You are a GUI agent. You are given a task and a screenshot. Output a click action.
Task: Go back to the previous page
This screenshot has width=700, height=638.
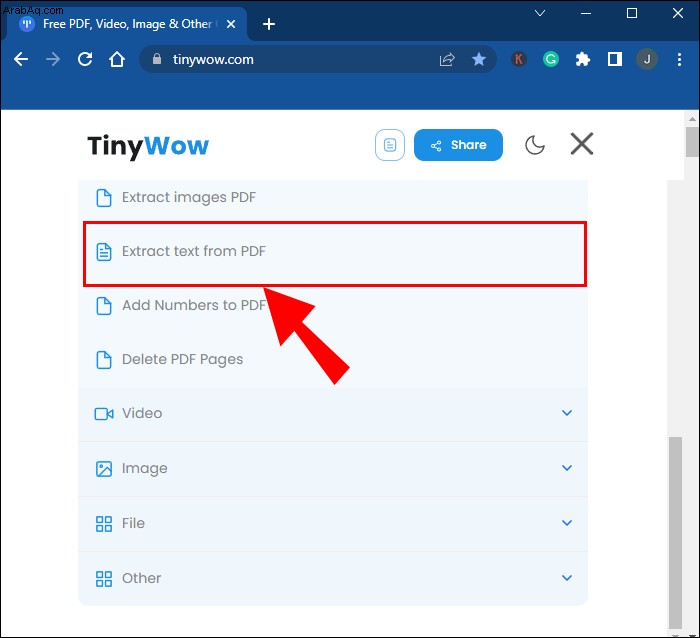click(21, 59)
